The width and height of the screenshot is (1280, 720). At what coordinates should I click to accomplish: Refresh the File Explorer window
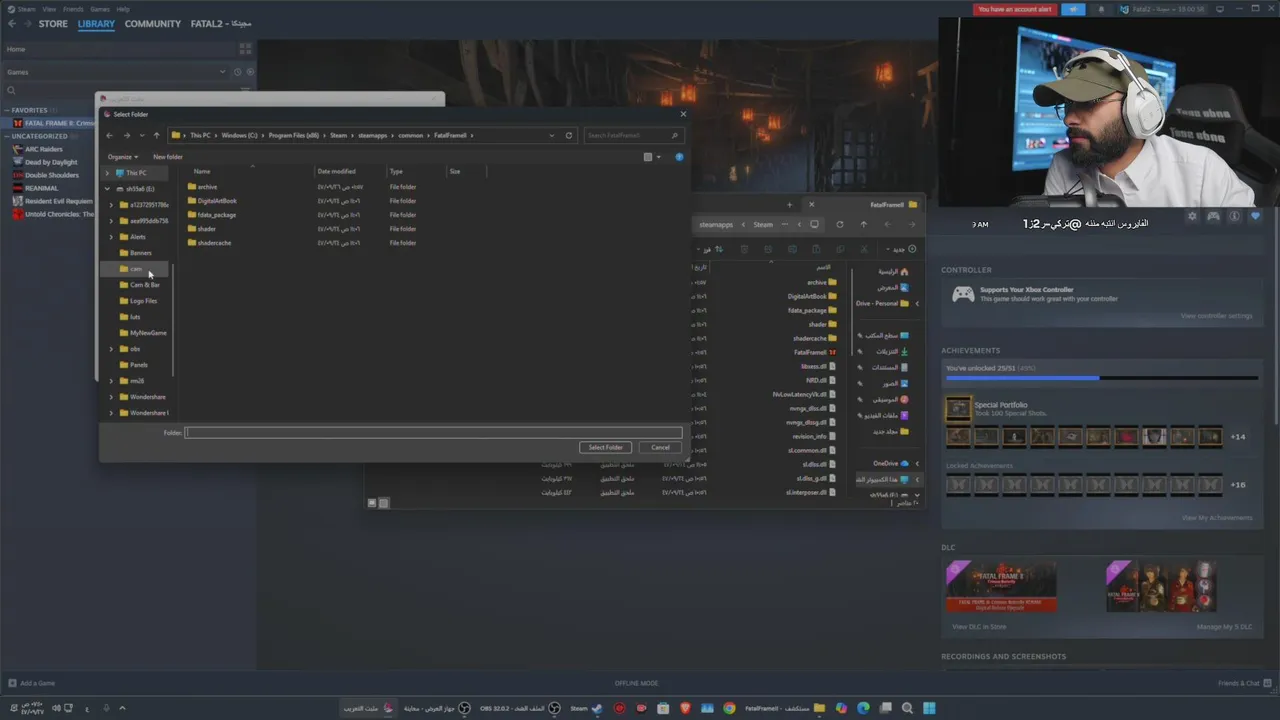click(x=839, y=225)
